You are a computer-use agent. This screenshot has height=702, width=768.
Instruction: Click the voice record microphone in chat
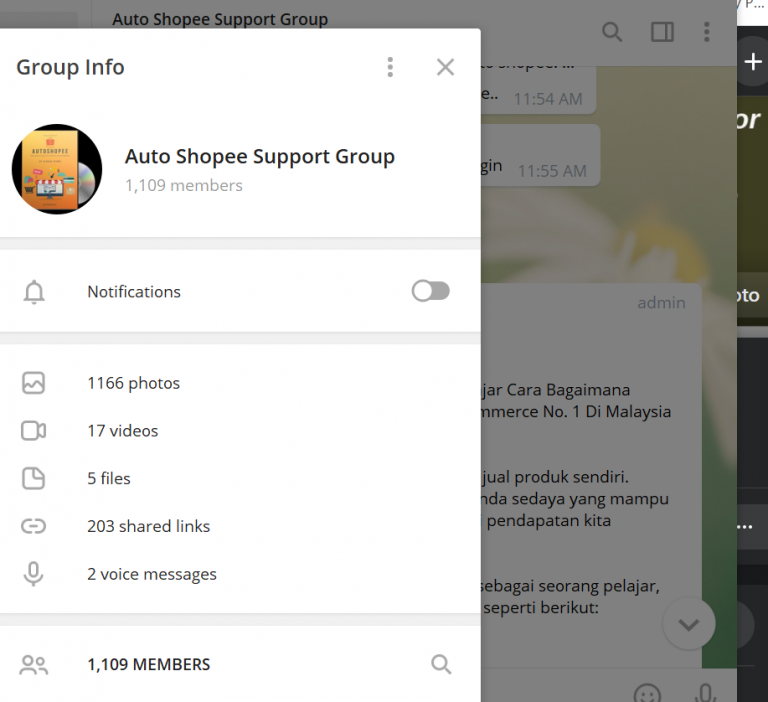[x=705, y=693]
